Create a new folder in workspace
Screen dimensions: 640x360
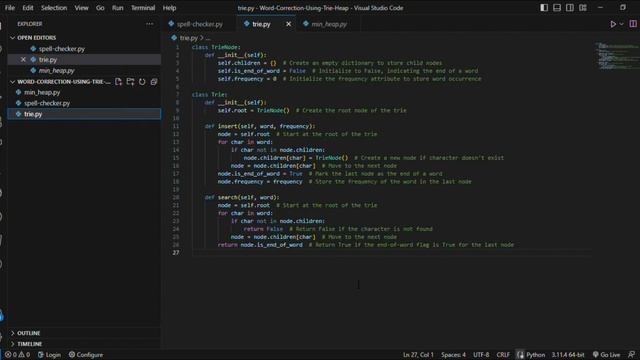tap(130, 82)
